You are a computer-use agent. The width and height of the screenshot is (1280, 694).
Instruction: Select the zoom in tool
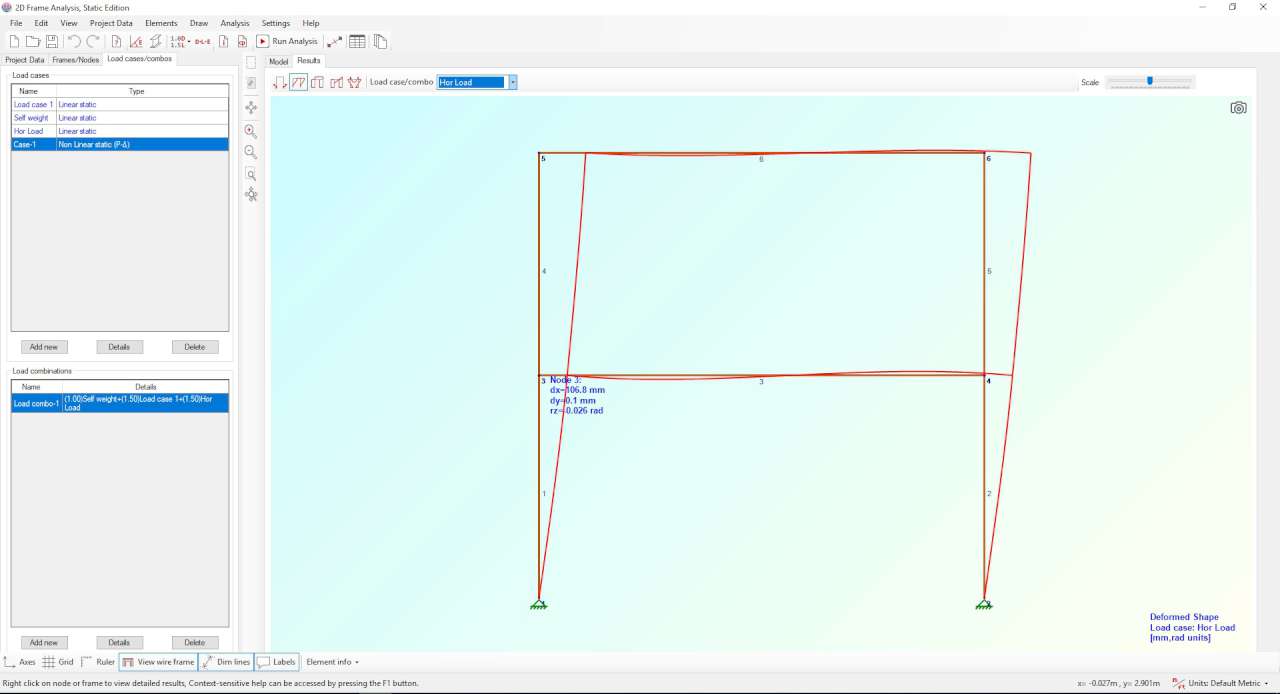(251, 131)
